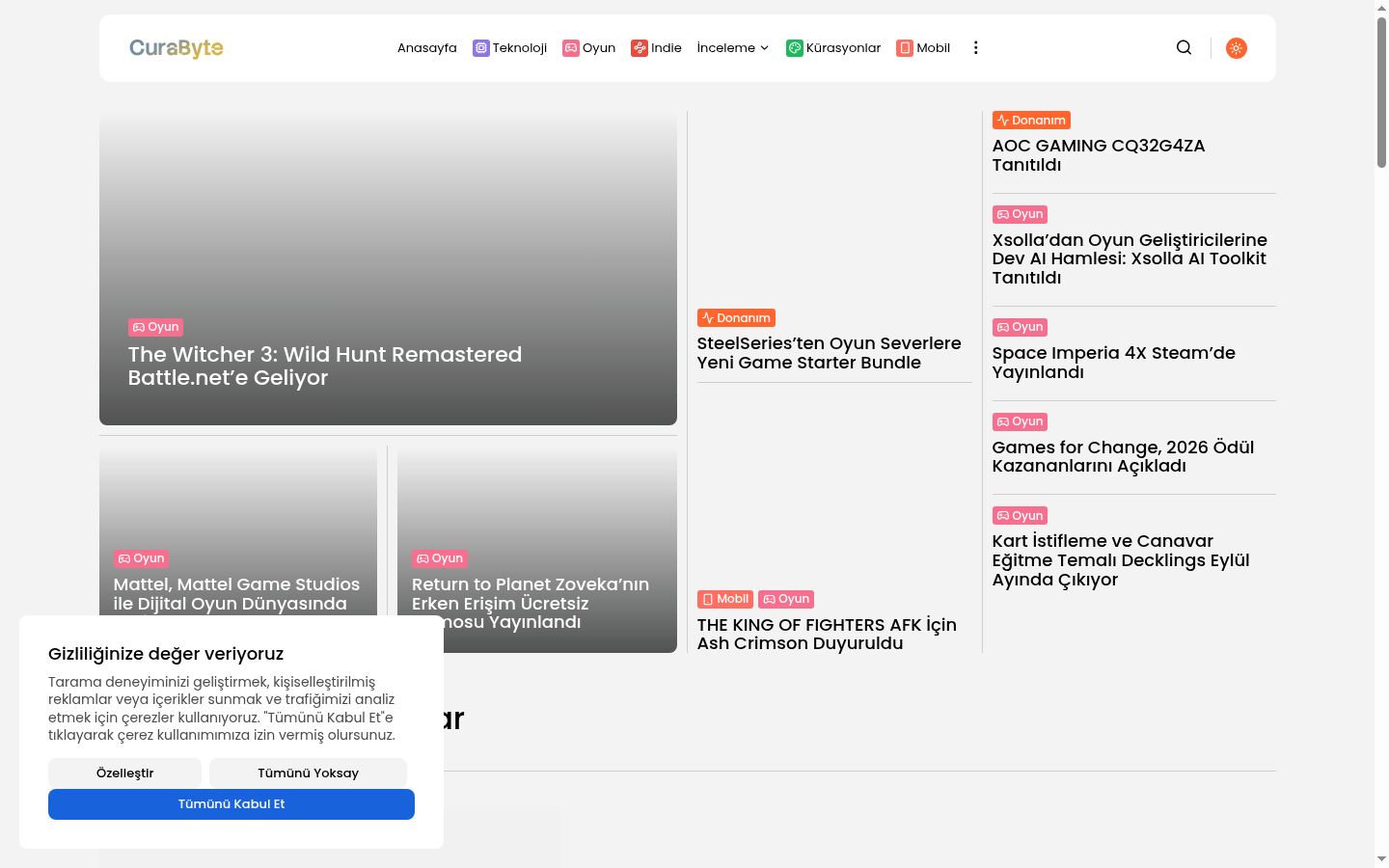The image size is (1389, 868).
Task: Click Oyun tag above Xsolla article
Action: [x=1020, y=214]
